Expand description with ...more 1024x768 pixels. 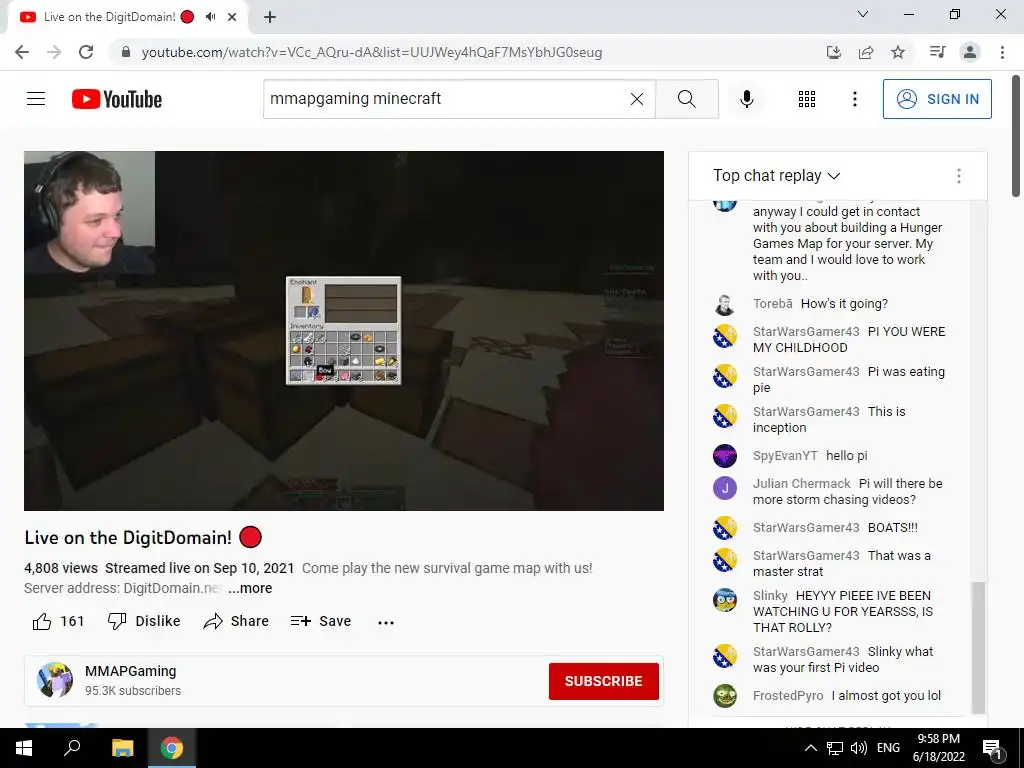click(x=250, y=588)
